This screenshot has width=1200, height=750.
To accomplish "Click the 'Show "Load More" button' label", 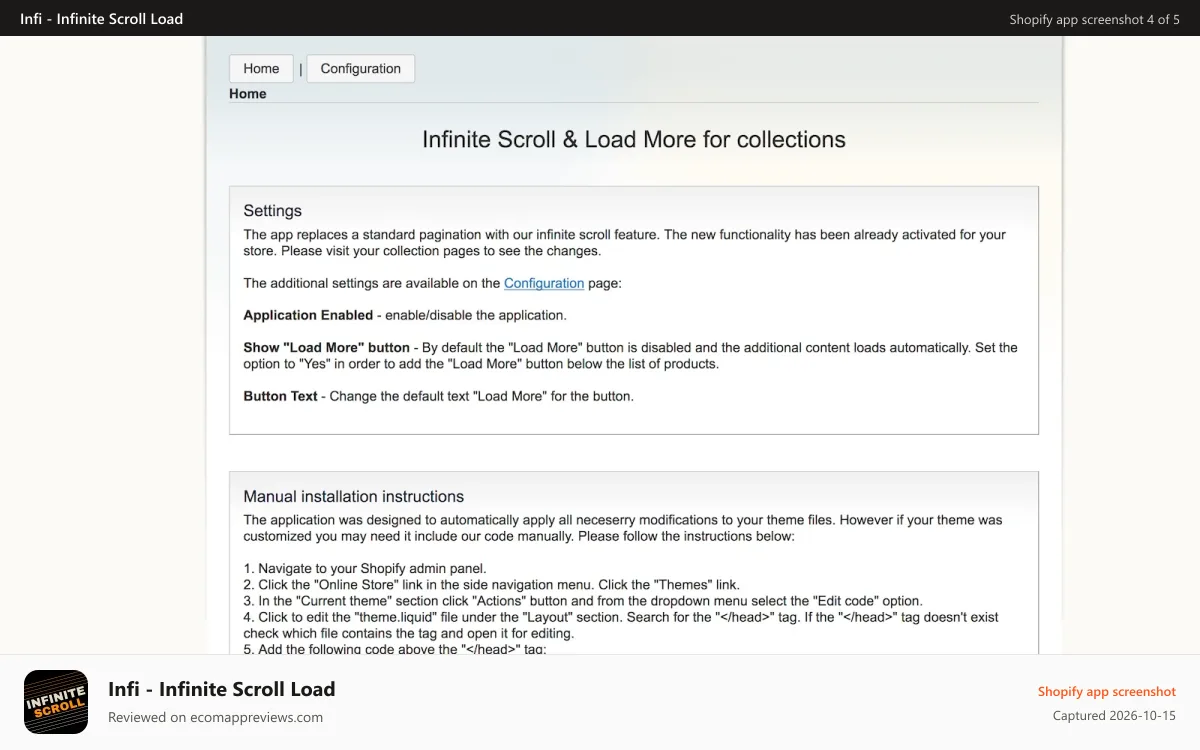I will coord(327,347).
